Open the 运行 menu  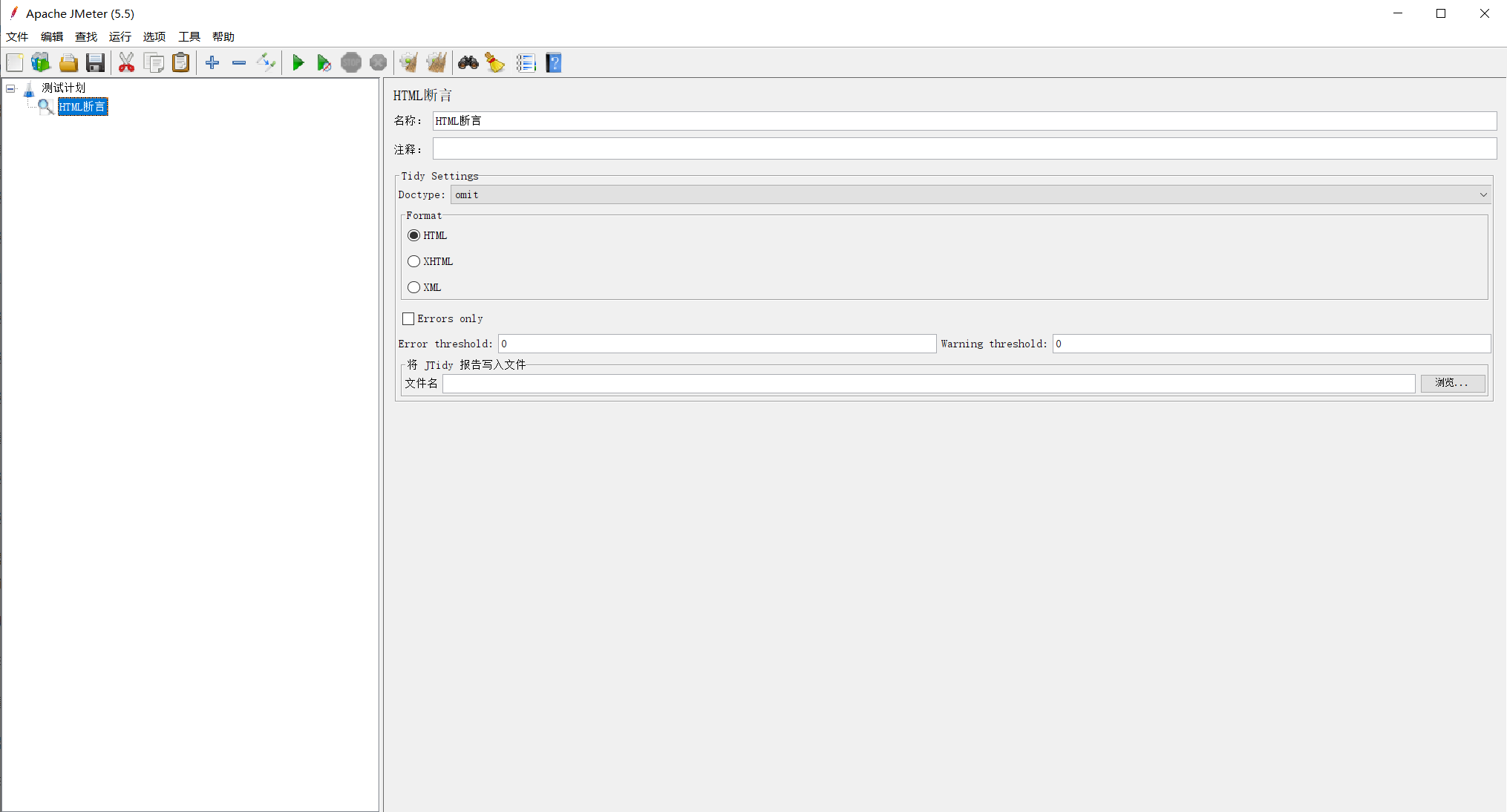tap(120, 36)
